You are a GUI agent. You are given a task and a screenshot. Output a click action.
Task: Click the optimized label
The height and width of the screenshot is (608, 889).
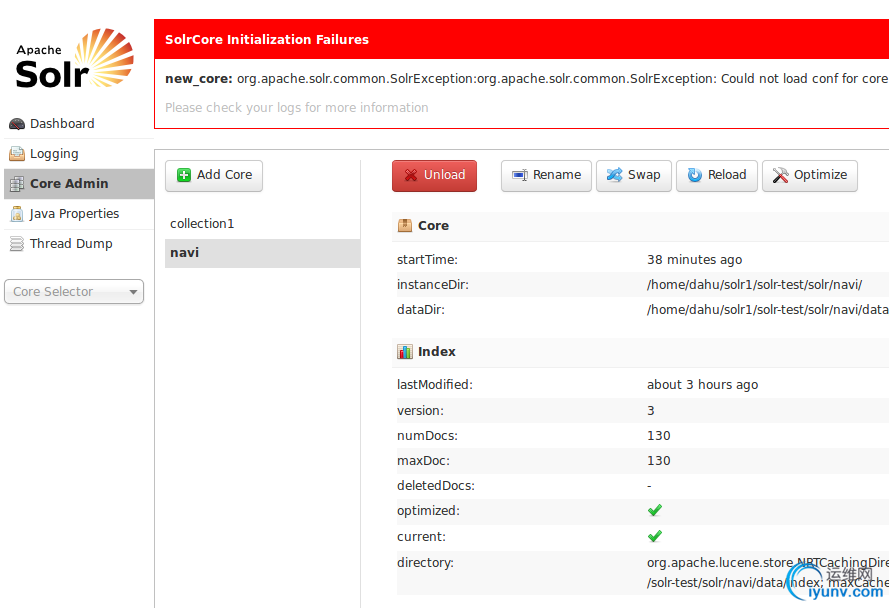click(x=428, y=510)
